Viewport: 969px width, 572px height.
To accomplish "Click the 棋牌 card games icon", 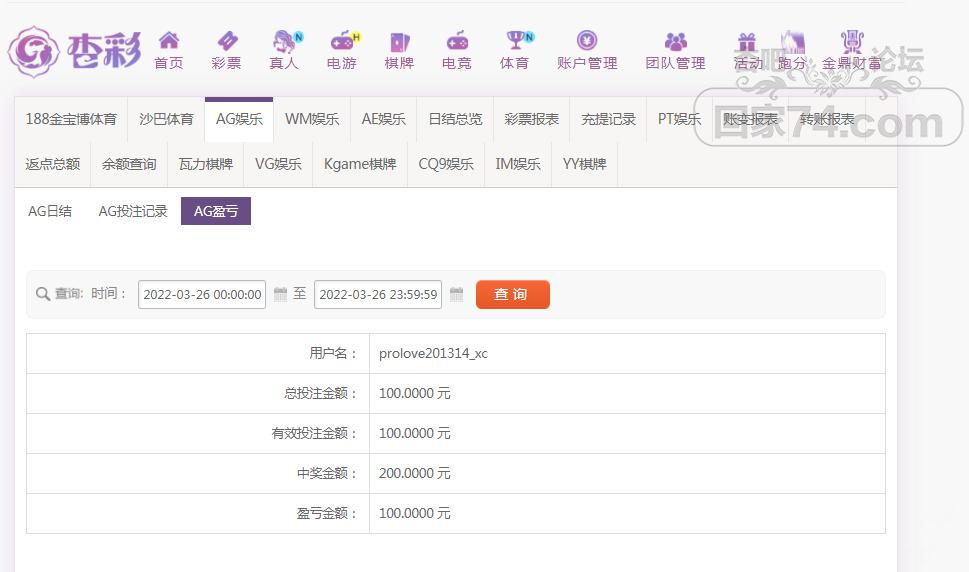I will 399,42.
